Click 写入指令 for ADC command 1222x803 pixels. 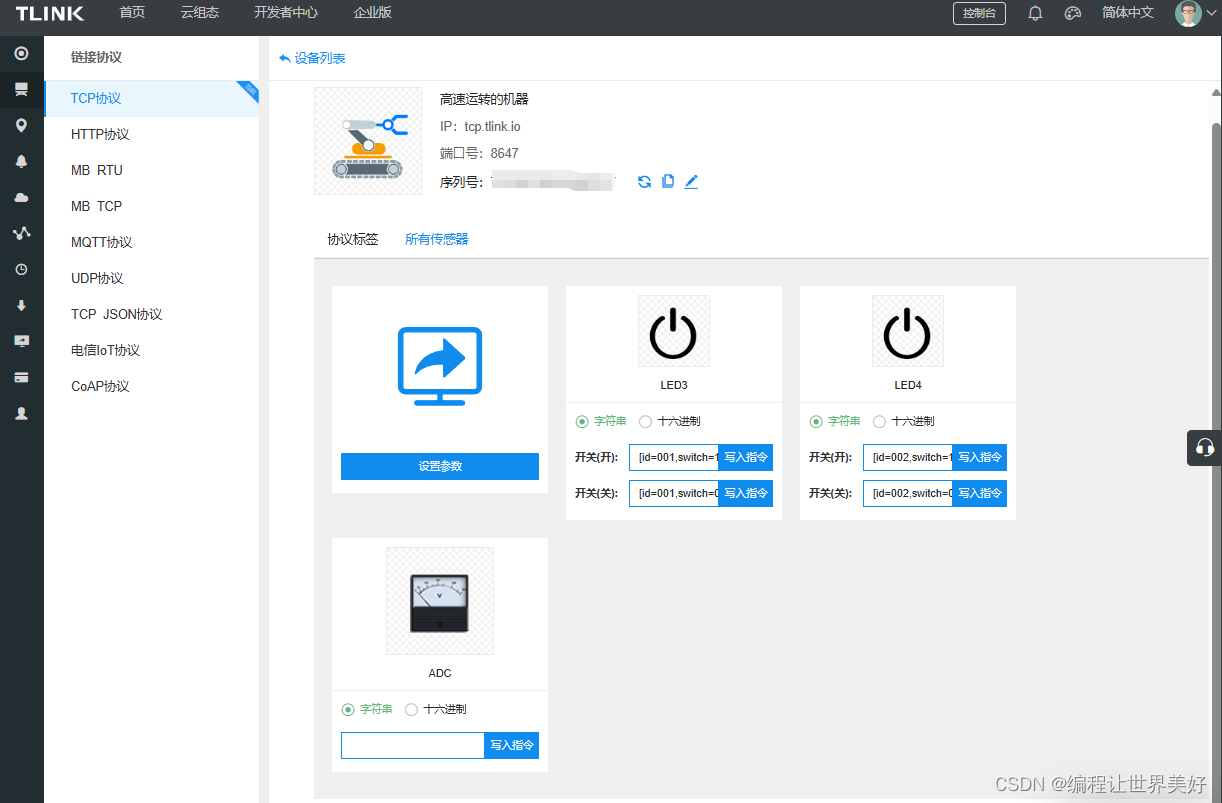(511, 745)
